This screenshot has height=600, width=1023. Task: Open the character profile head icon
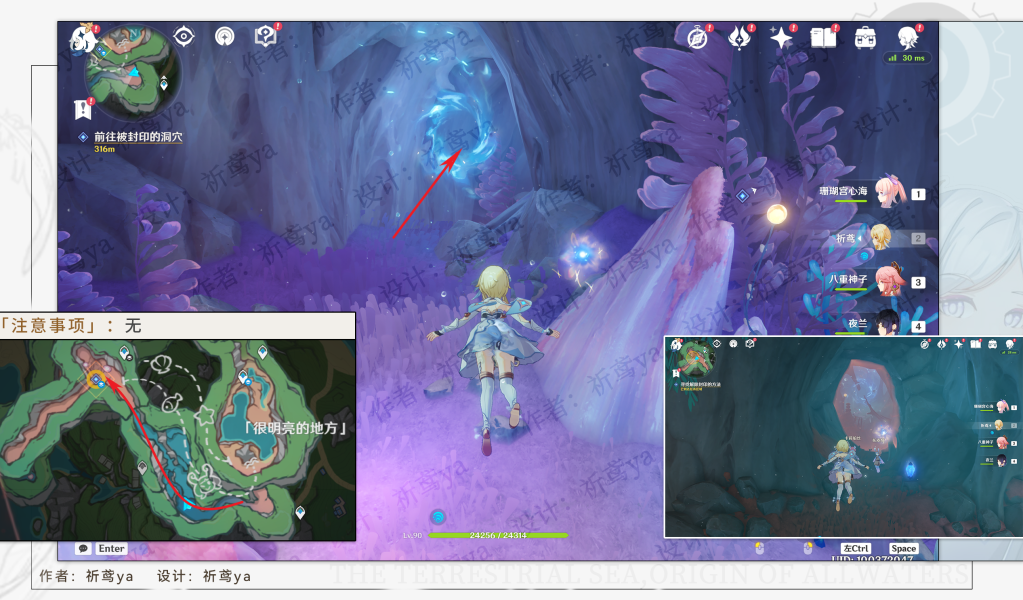[x=908, y=38]
